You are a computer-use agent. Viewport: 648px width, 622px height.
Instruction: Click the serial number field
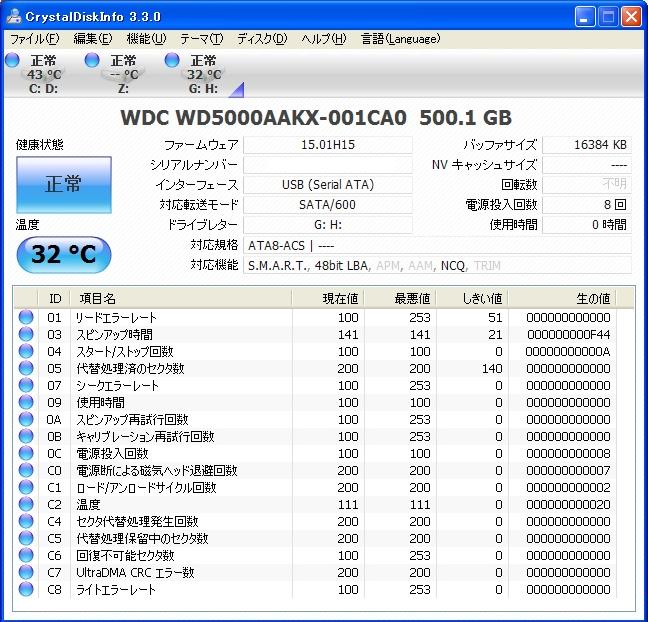tap(328, 165)
